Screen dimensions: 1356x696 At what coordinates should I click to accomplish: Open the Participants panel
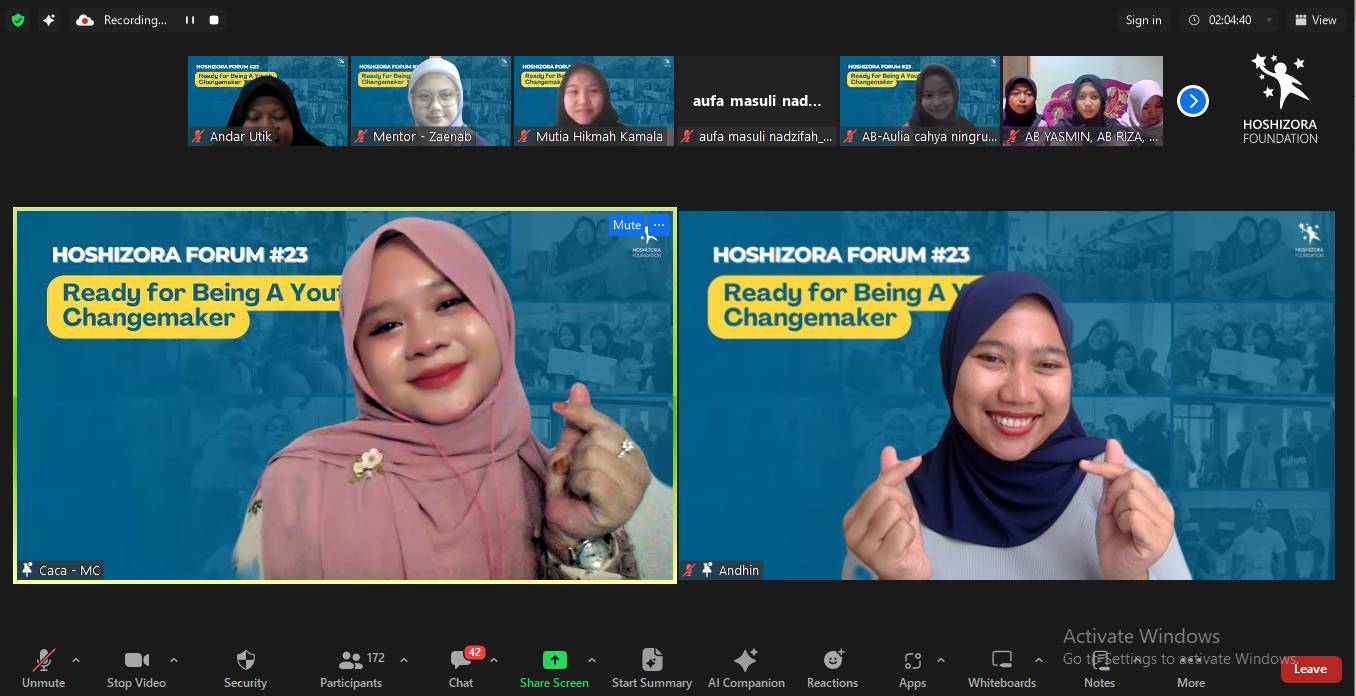351,668
